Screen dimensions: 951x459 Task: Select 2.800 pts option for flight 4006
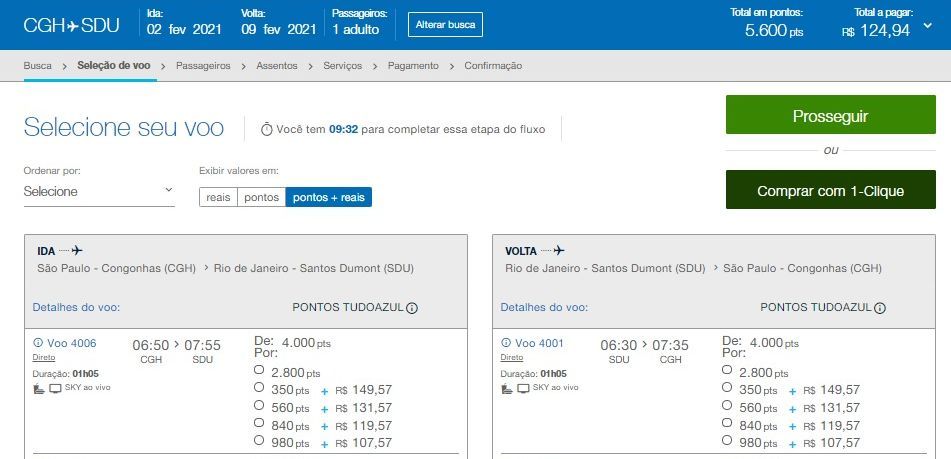coord(259,369)
